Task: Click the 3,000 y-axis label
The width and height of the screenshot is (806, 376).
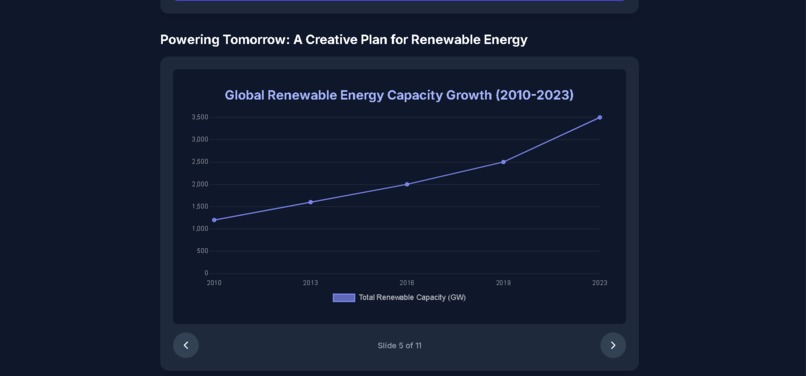Action: [x=200, y=139]
